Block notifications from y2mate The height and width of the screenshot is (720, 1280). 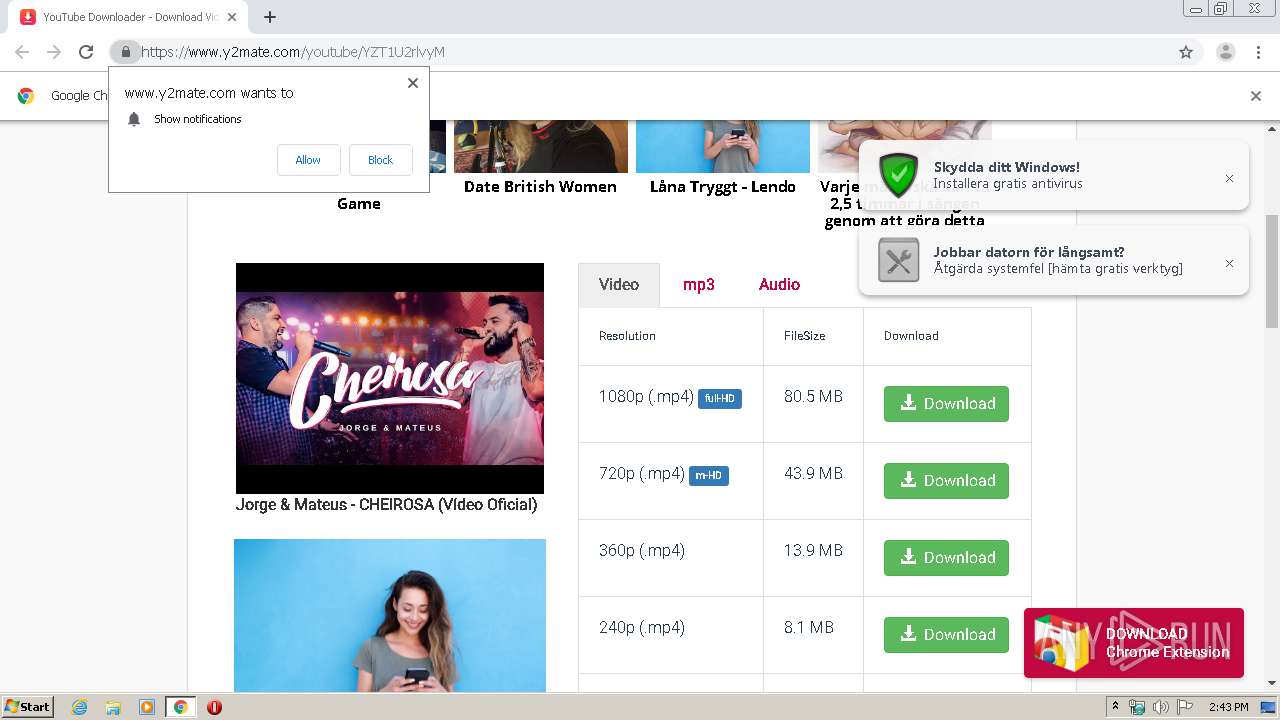click(381, 160)
